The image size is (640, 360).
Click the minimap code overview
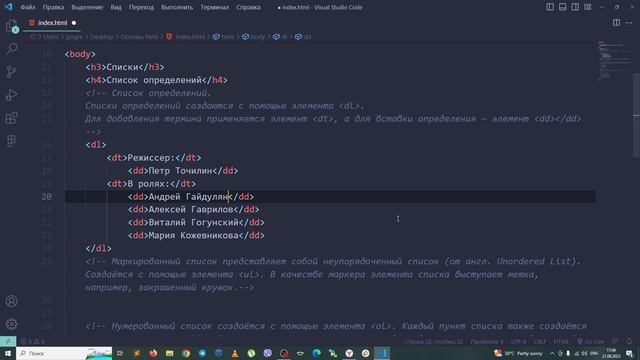pos(614,61)
